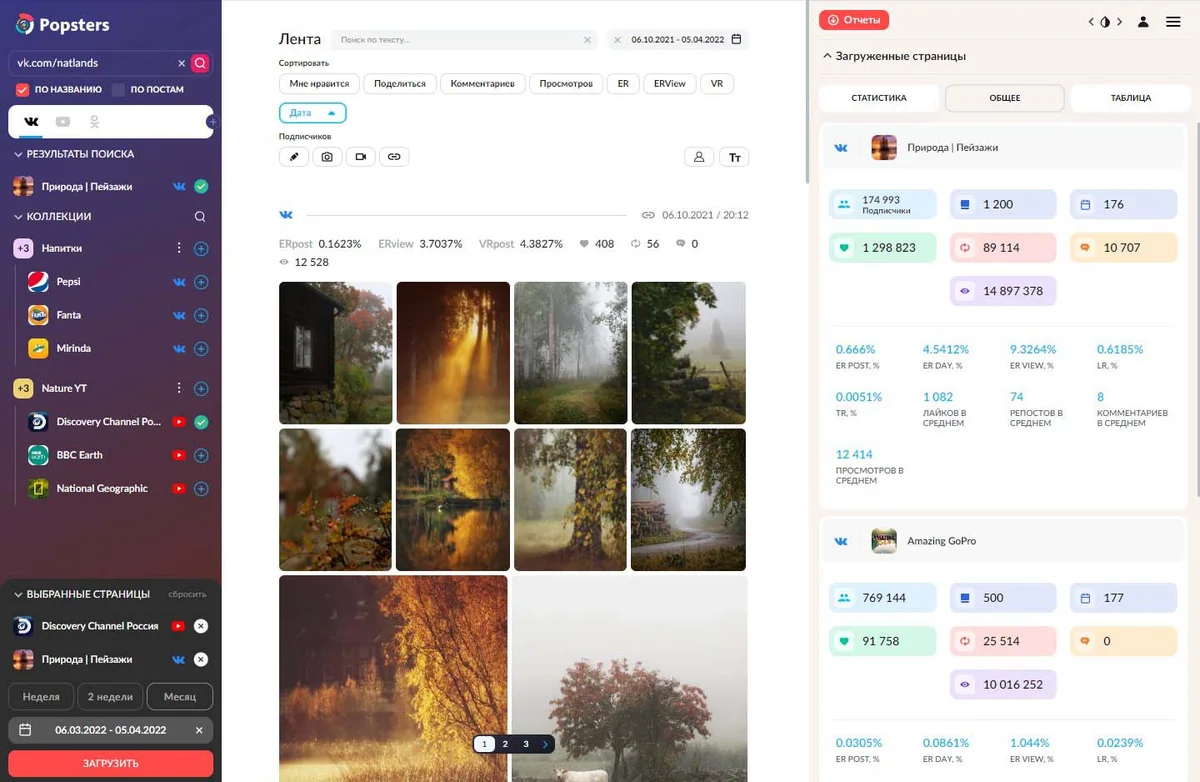Click the Tт text size button

point(734,157)
